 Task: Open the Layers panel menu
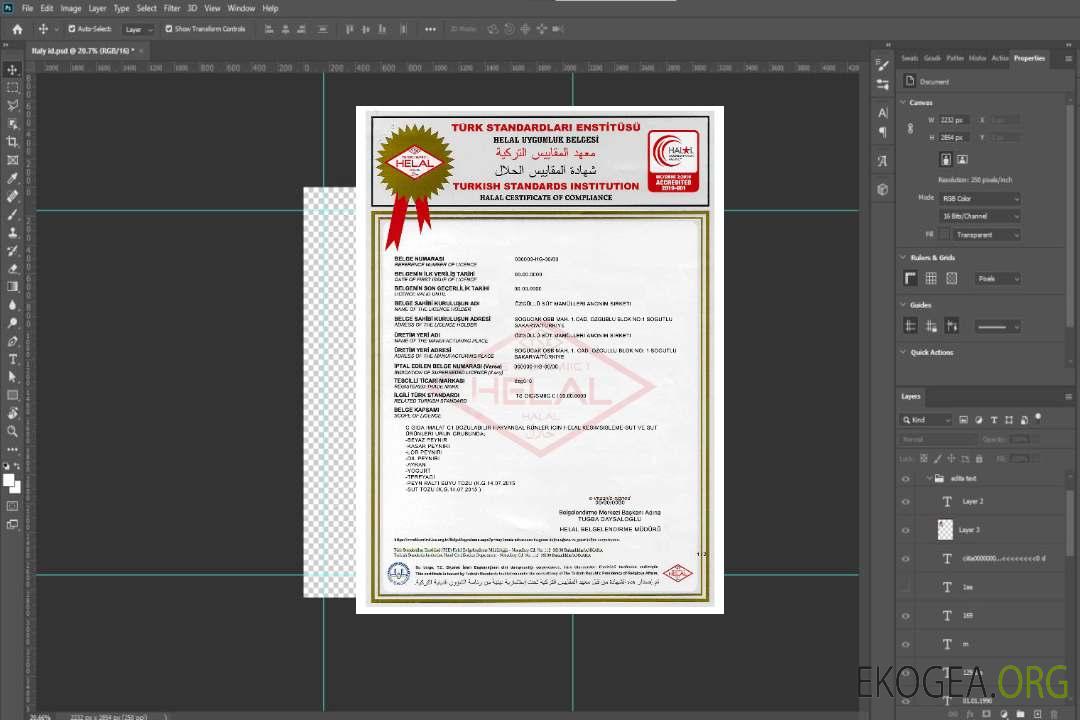point(1068,397)
